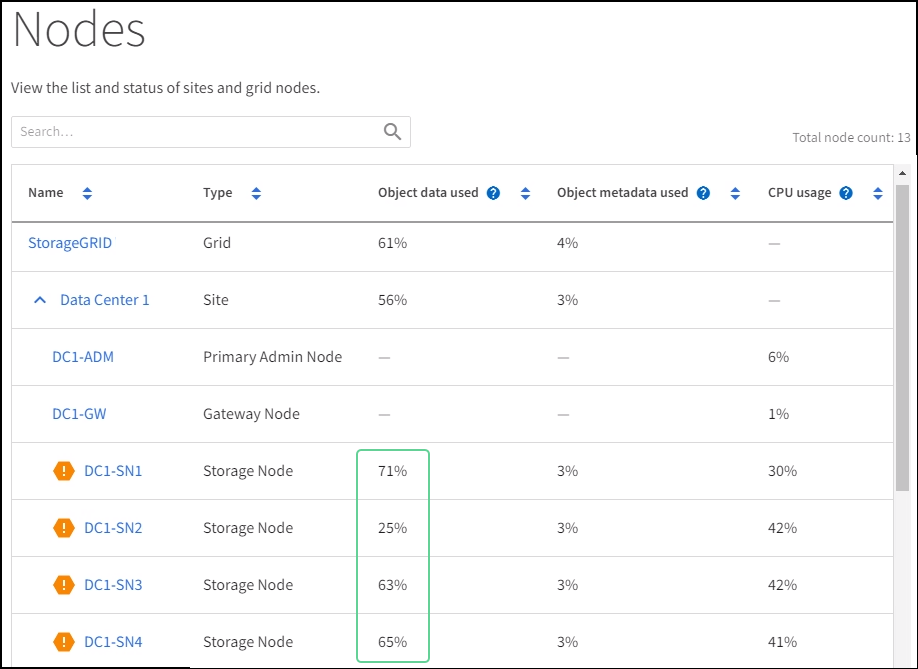Open the DC1-ADM admin node
Screen dimensions: 918x669
point(83,357)
